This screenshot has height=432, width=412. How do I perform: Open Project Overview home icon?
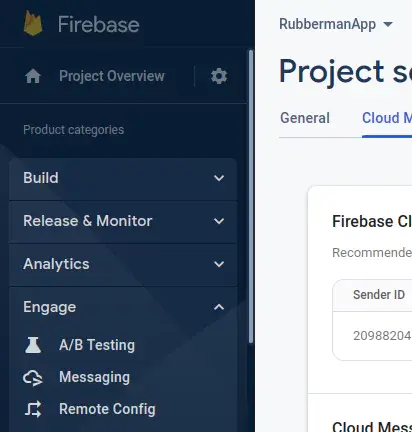(33, 76)
